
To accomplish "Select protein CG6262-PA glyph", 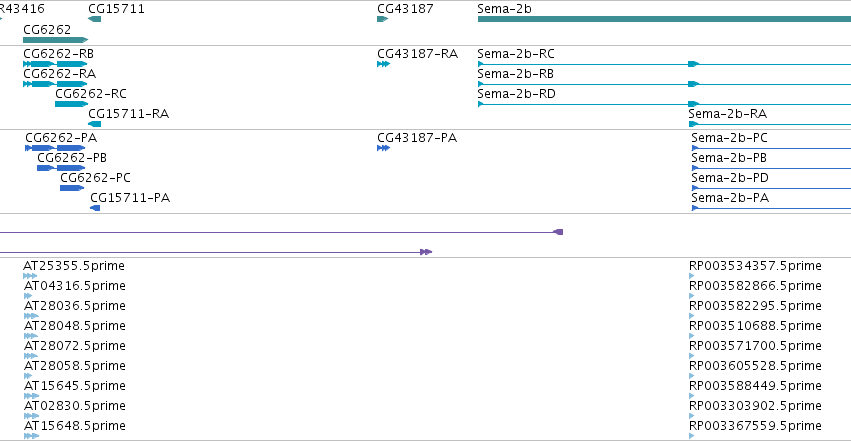I will pyautogui.click(x=55, y=148).
